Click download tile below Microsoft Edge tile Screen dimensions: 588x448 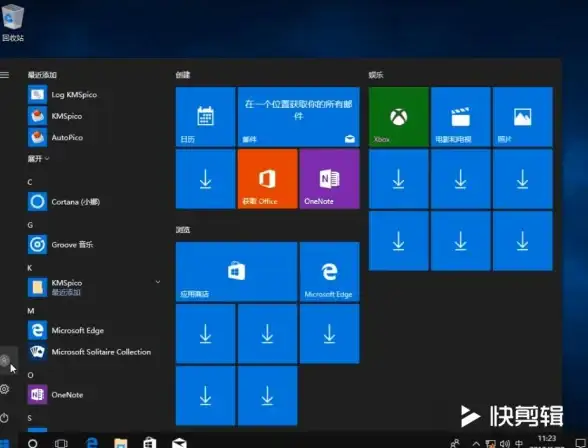(330, 334)
